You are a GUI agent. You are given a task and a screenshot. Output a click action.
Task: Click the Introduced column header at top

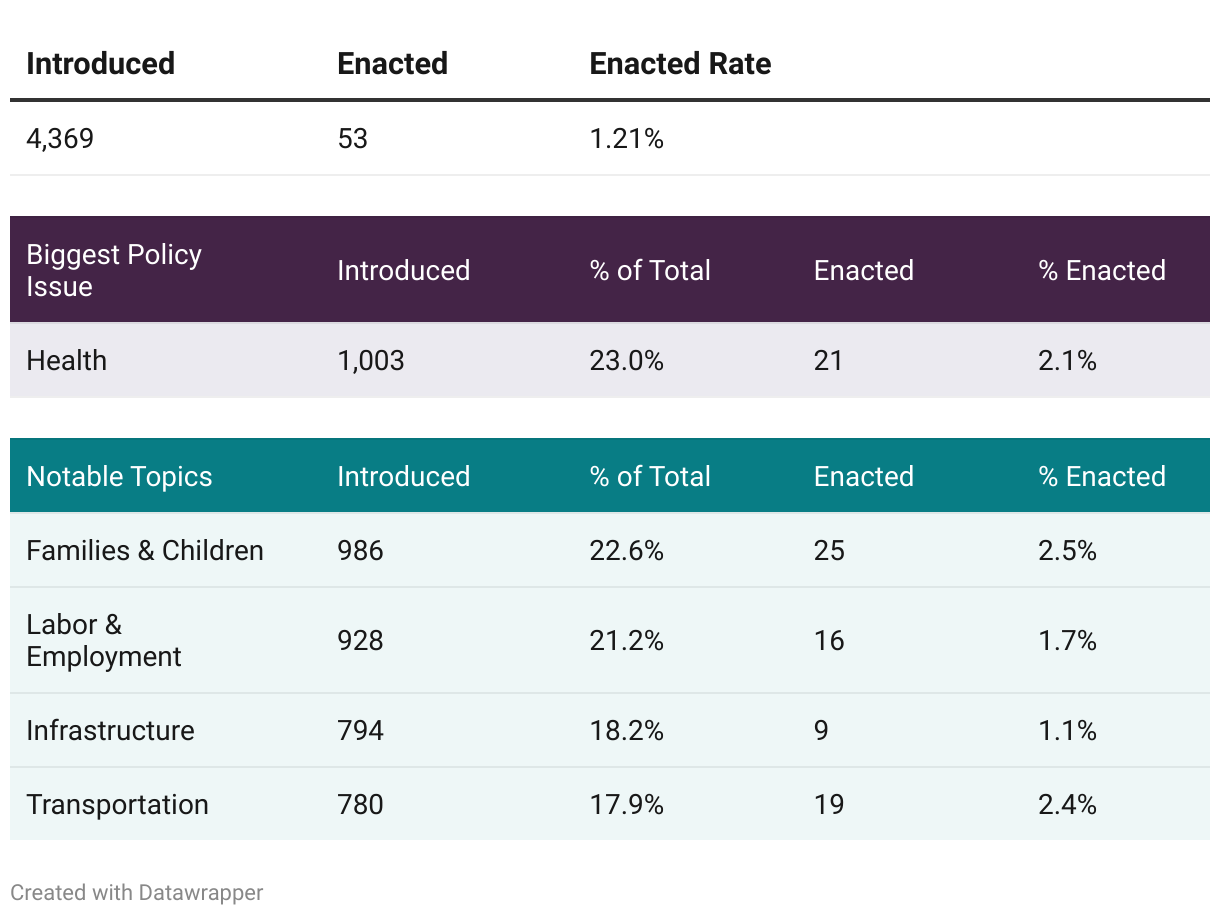(x=100, y=64)
